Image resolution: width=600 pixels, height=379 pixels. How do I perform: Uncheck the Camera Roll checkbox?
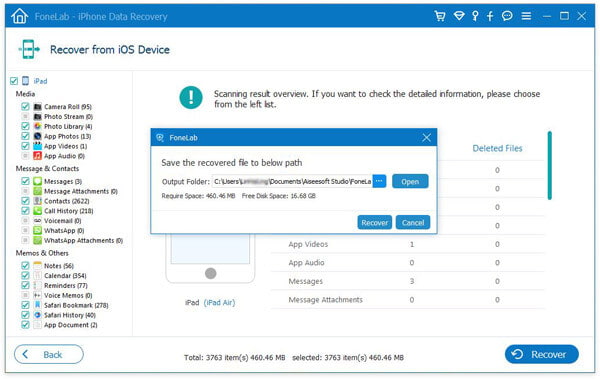pyautogui.click(x=25, y=106)
